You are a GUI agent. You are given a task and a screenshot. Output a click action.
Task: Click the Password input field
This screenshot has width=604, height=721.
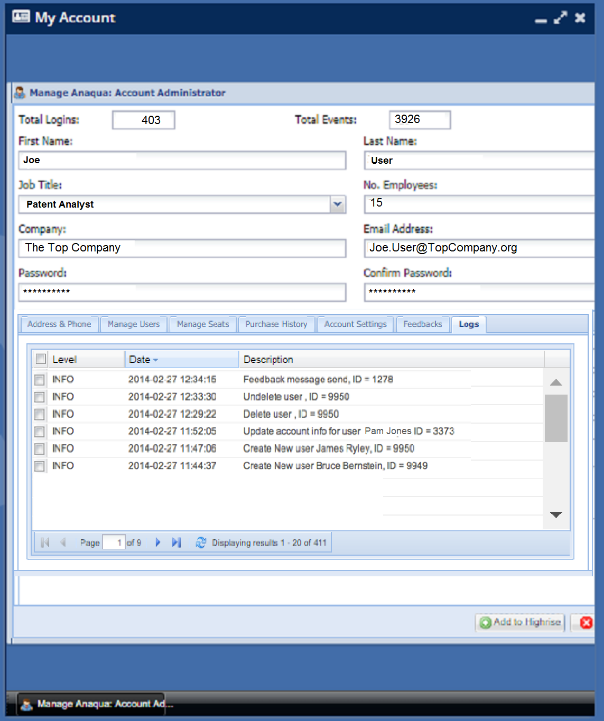point(182,292)
